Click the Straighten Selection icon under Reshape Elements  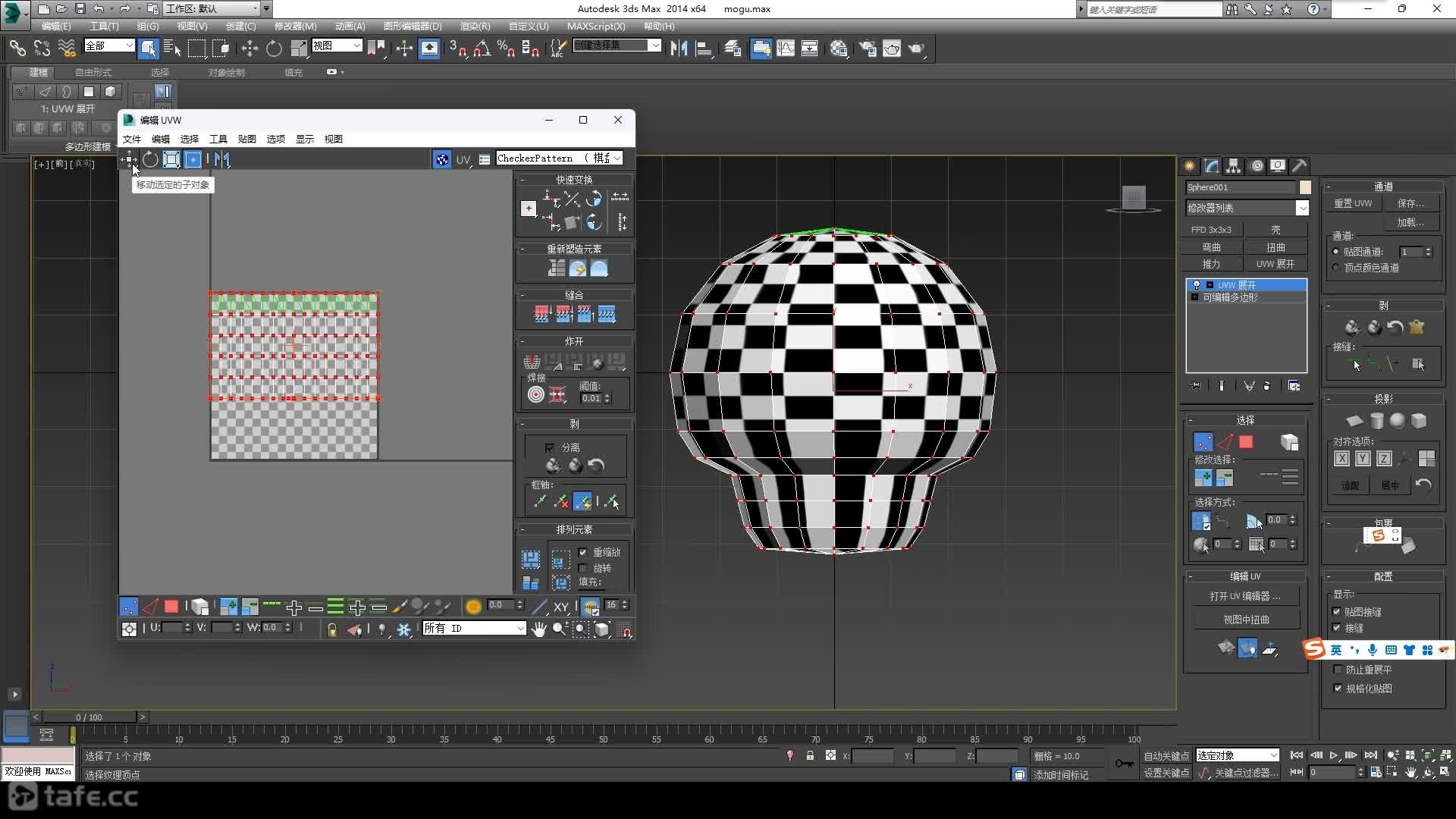[557, 268]
